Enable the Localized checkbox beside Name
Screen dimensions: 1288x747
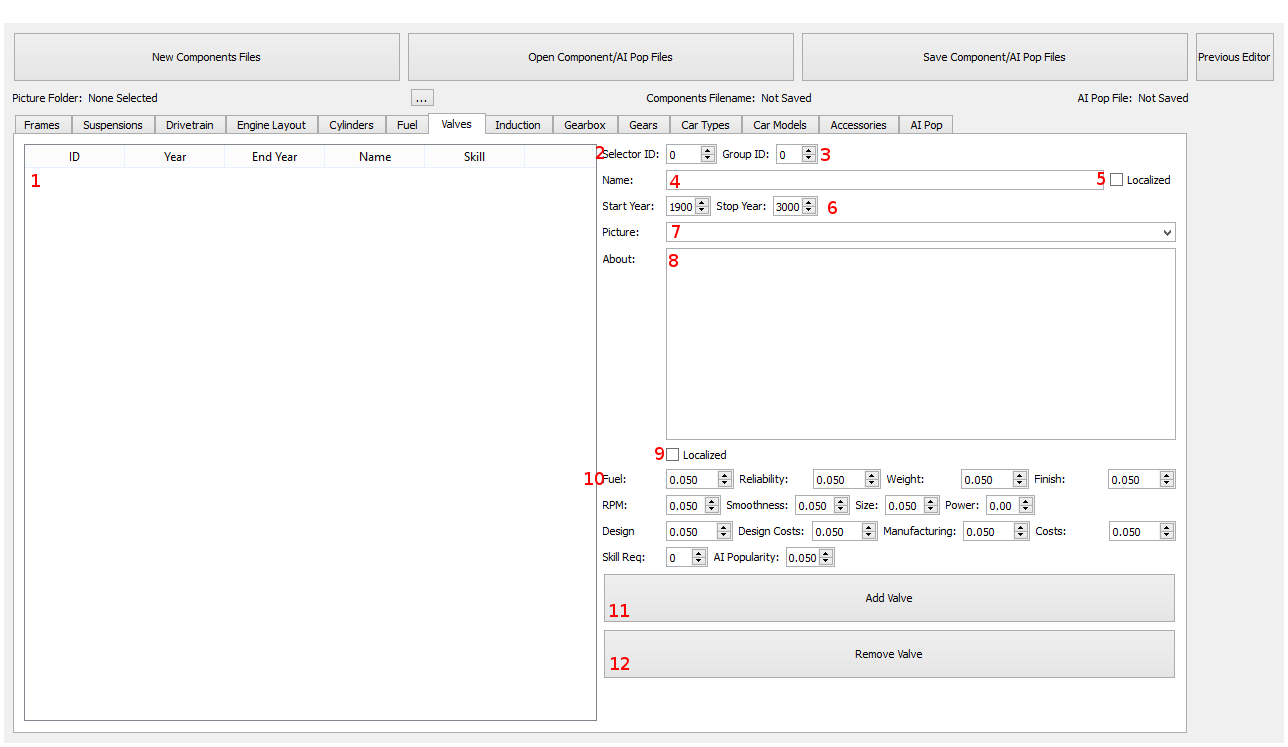(x=1116, y=180)
